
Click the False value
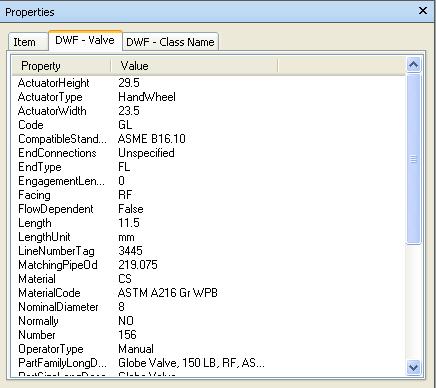tap(131, 209)
